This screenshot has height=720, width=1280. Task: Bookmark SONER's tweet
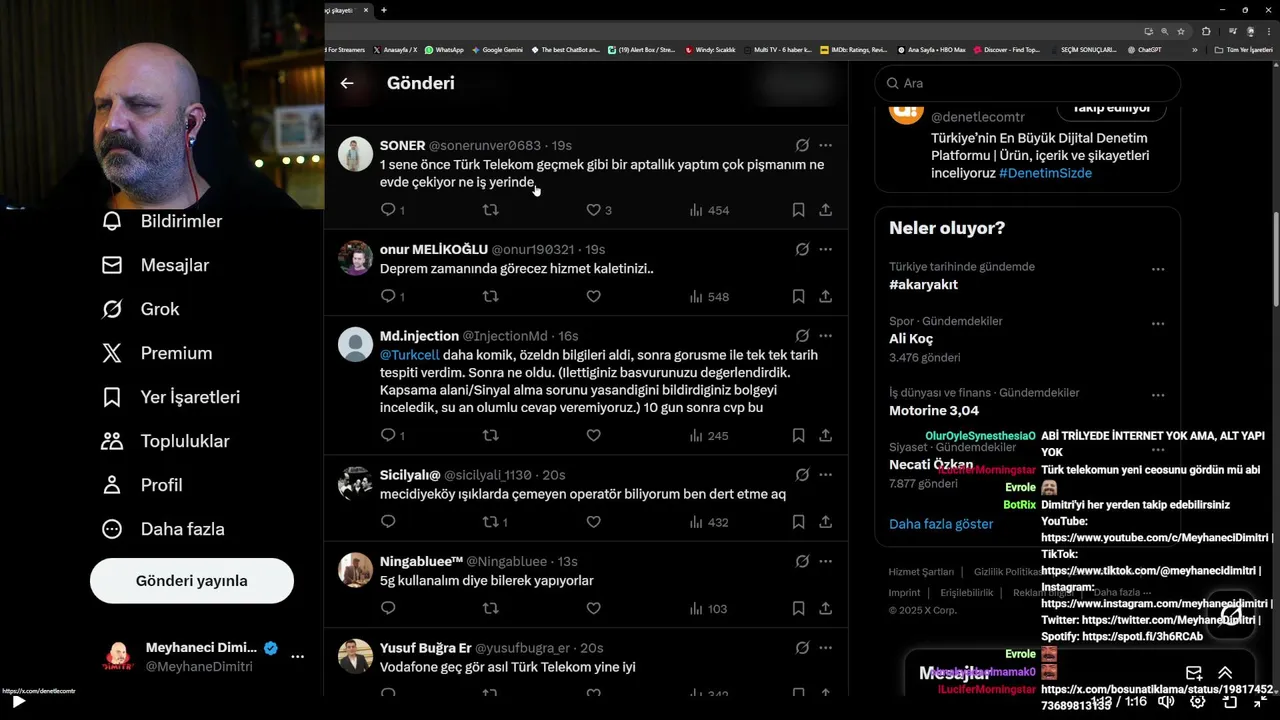point(798,210)
